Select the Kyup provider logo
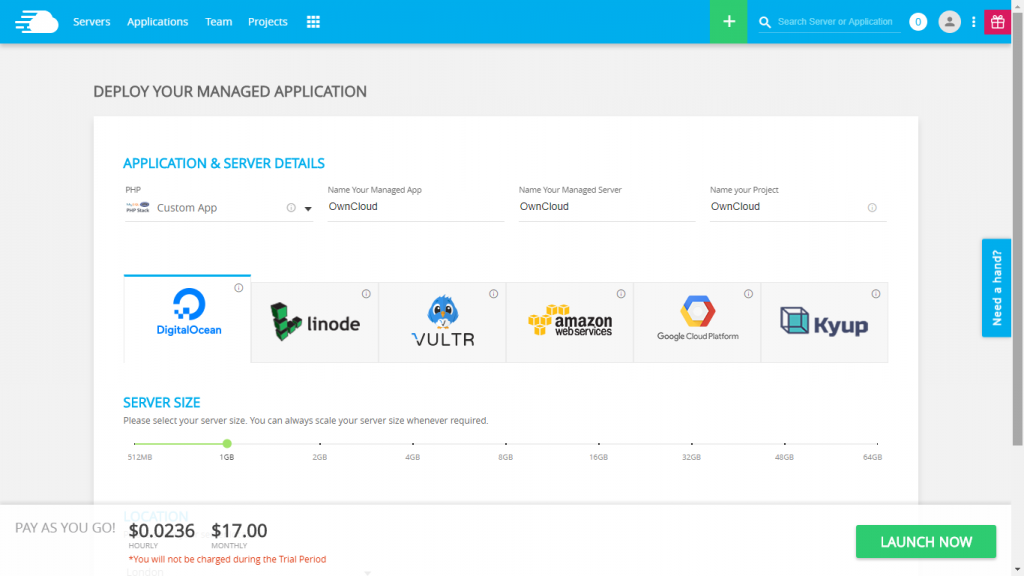Viewport: 1024px width, 576px height. pos(824,320)
